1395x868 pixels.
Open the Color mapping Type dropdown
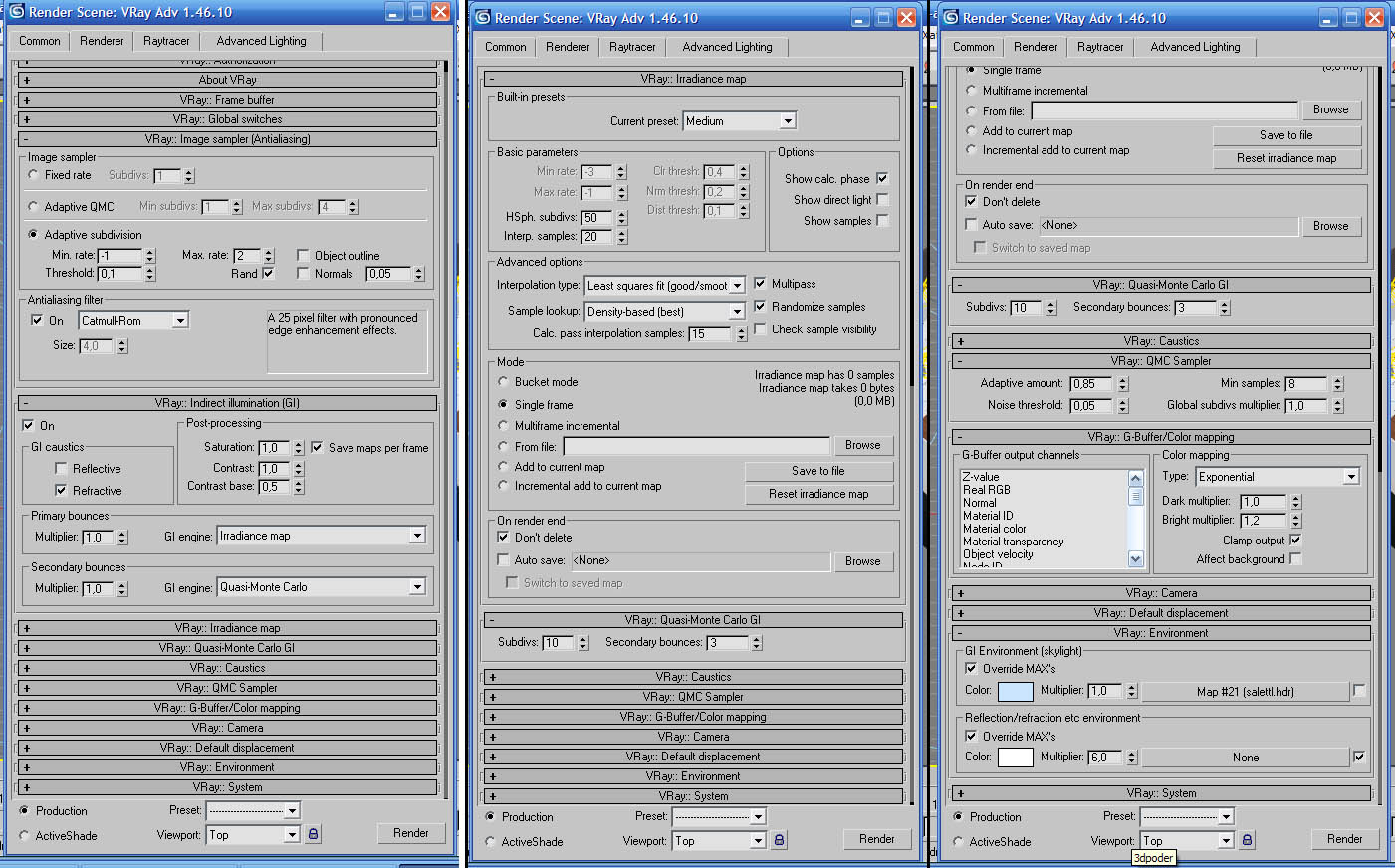click(x=1351, y=477)
